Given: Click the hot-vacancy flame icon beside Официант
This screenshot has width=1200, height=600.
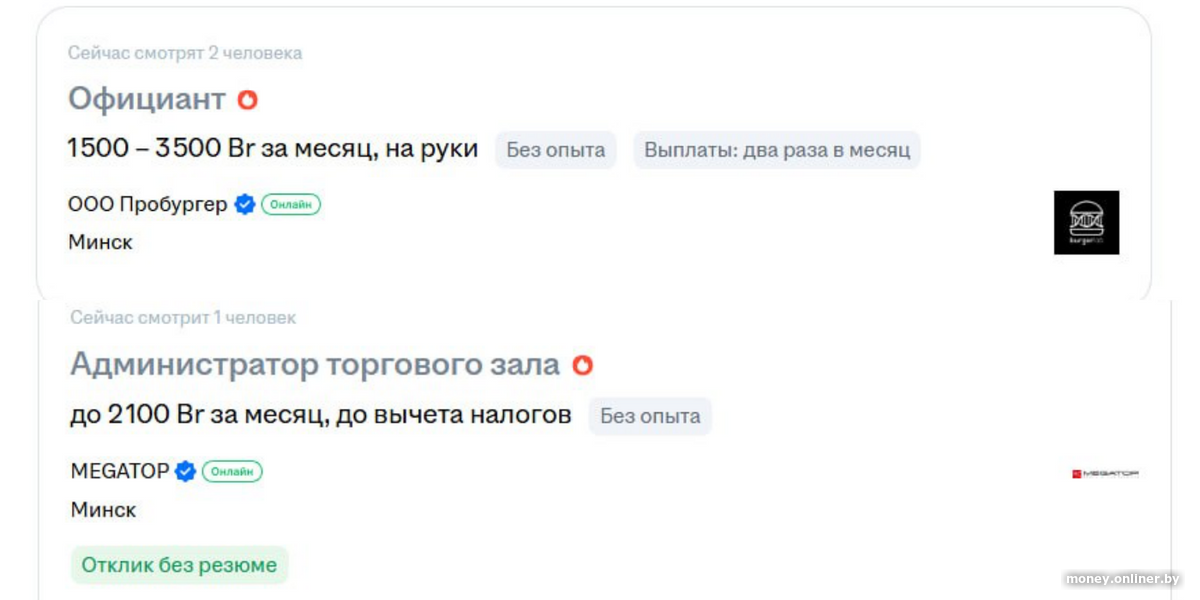Looking at the screenshot, I should point(247,100).
